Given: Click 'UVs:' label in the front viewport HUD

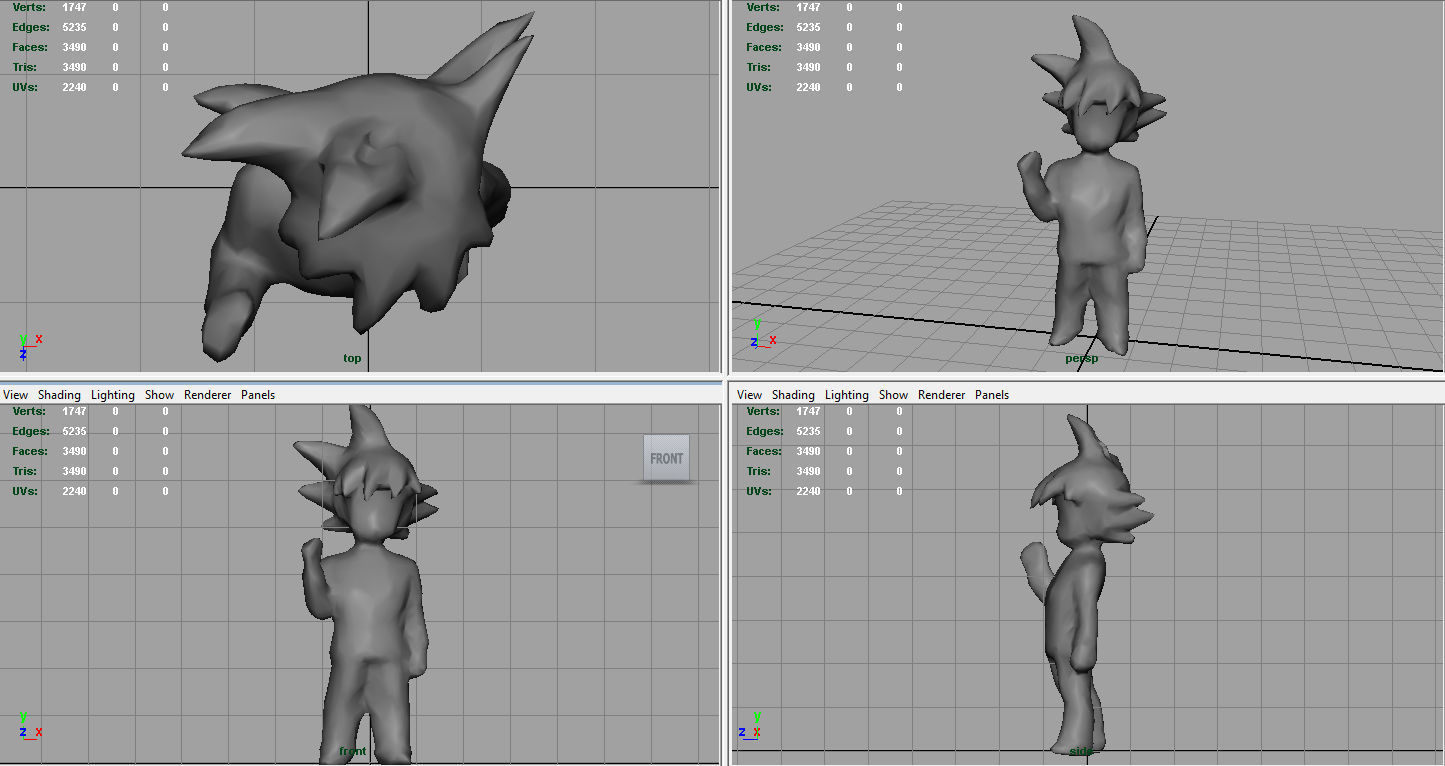Looking at the screenshot, I should click(25, 491).
